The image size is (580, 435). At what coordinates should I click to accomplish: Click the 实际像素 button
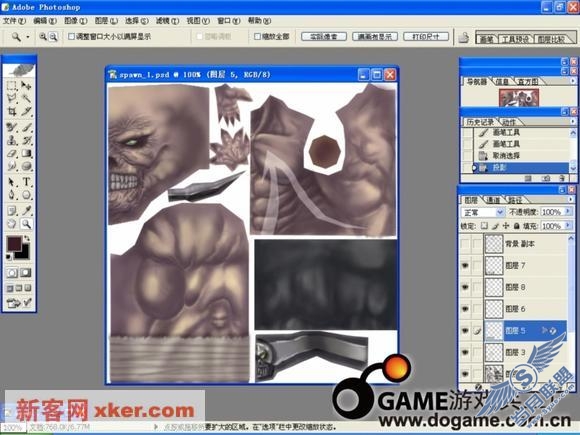[324, 37]
